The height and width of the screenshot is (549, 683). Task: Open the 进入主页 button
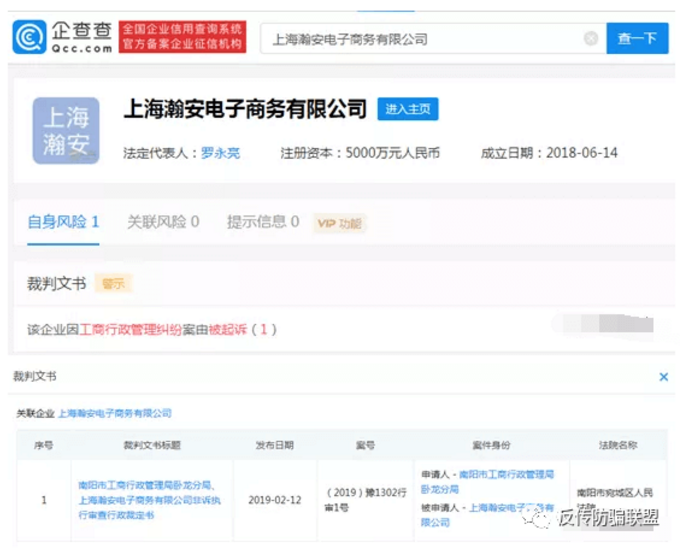[x=408, y=109]
